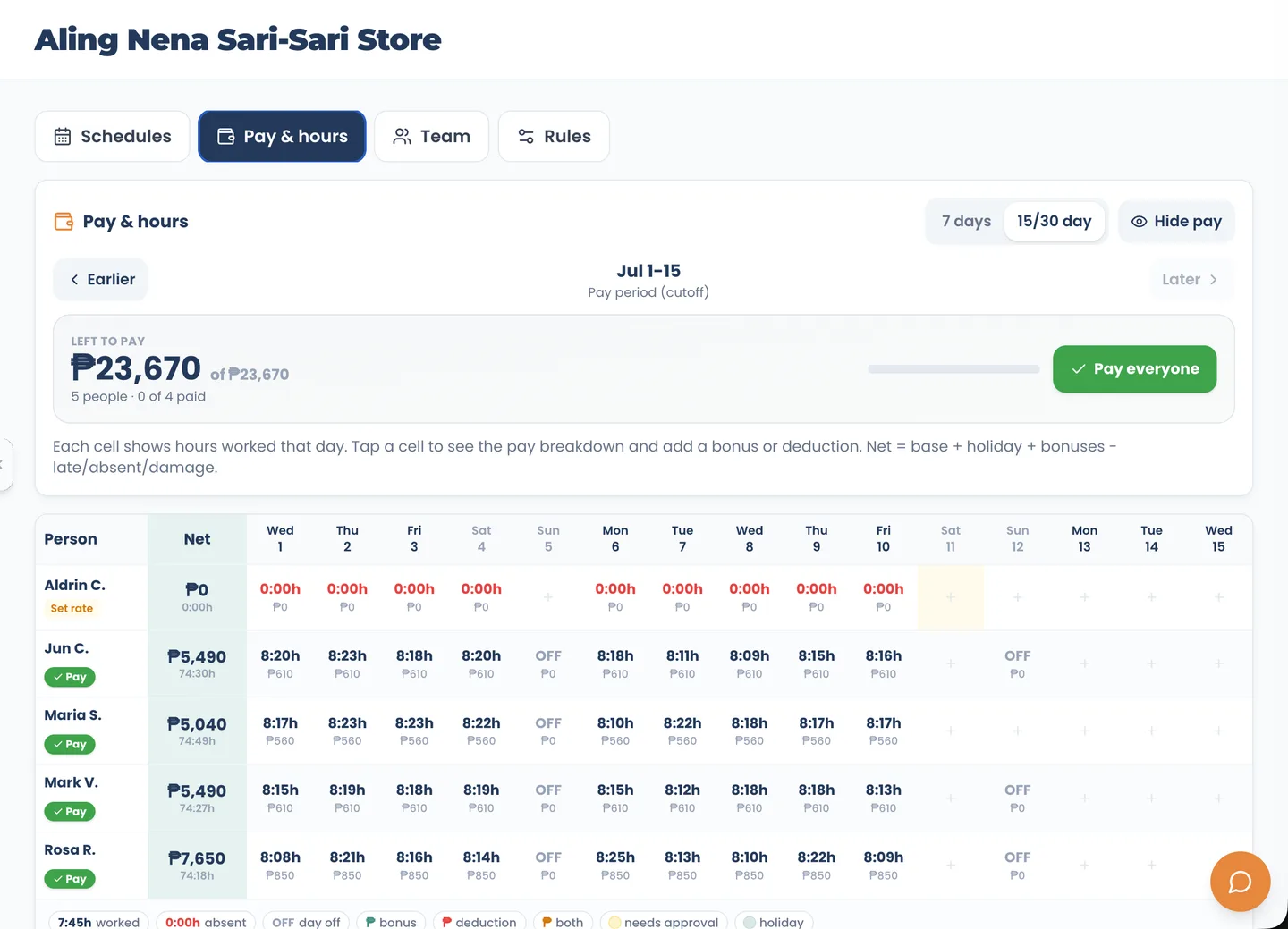Open Rosa R. Mon 6 cell 8:25h
The width and height of the screenshot is (1288, 929).
[x=615, y=866]
